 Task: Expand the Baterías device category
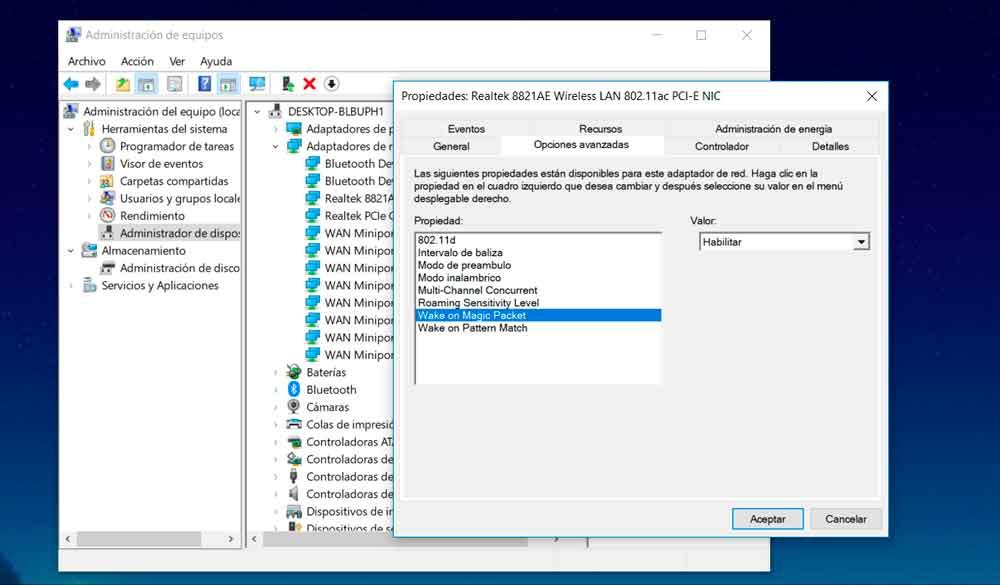tap(276, 372)
